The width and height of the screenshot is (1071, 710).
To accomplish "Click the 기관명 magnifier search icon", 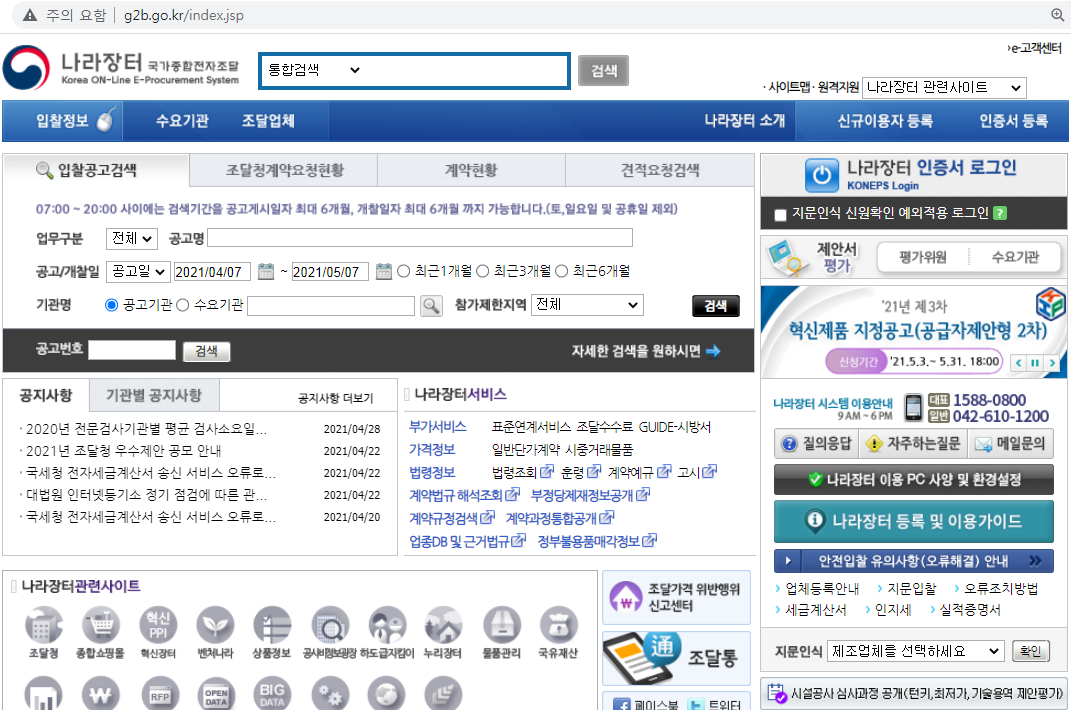I will [430, 305].
